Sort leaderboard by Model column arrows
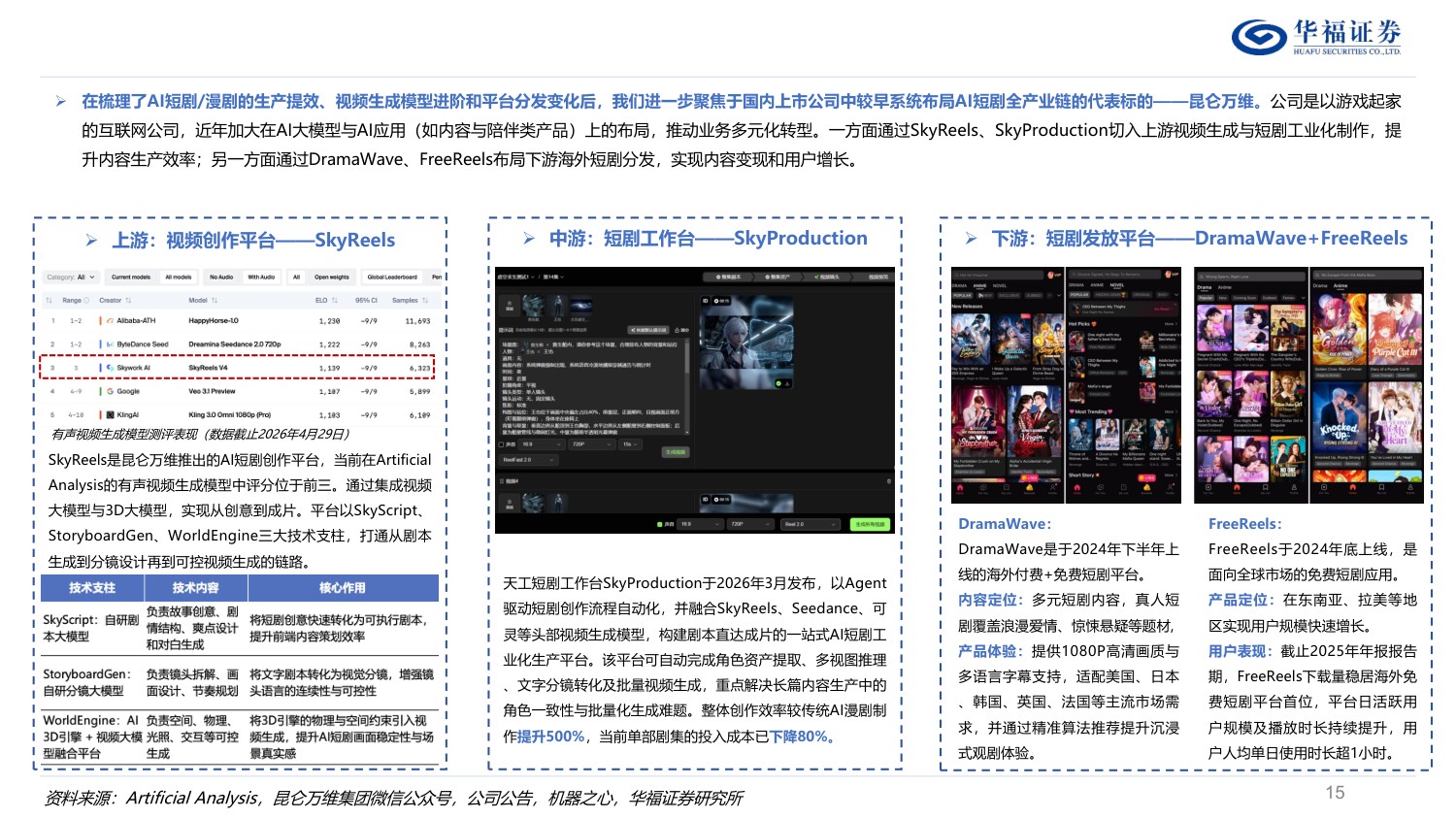This screenshot has height=819, width=1456. [215, 300]
